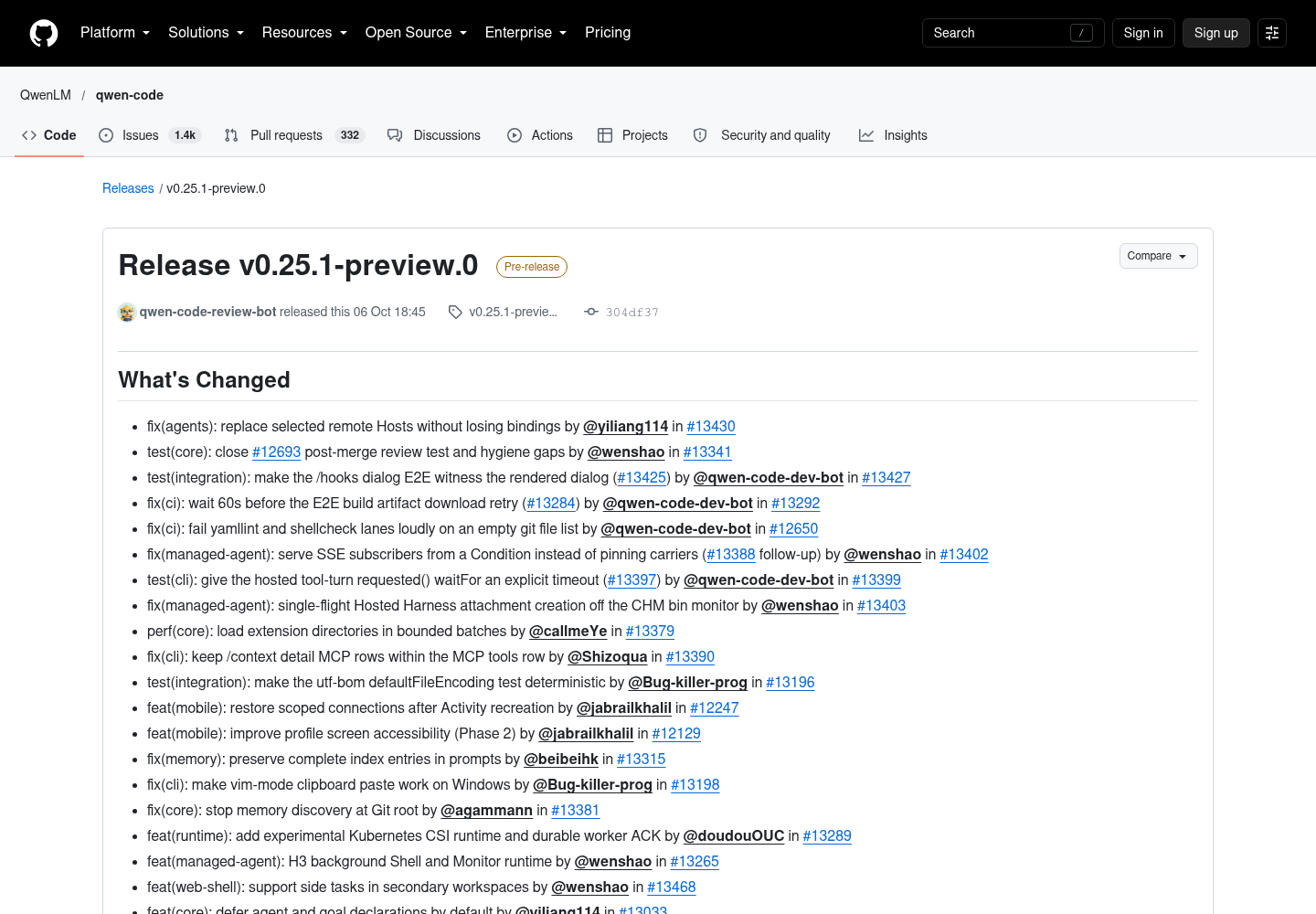Open the QwenLM owner link
The image size is (1316, 914).
46,95
